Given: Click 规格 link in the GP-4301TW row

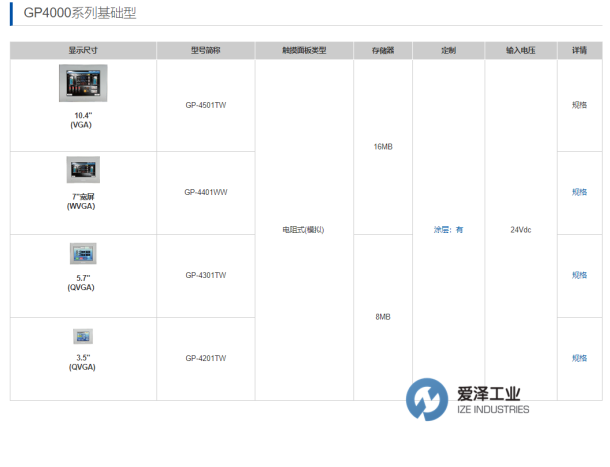Looking at the screenshot, I should (x=579, y=275).
